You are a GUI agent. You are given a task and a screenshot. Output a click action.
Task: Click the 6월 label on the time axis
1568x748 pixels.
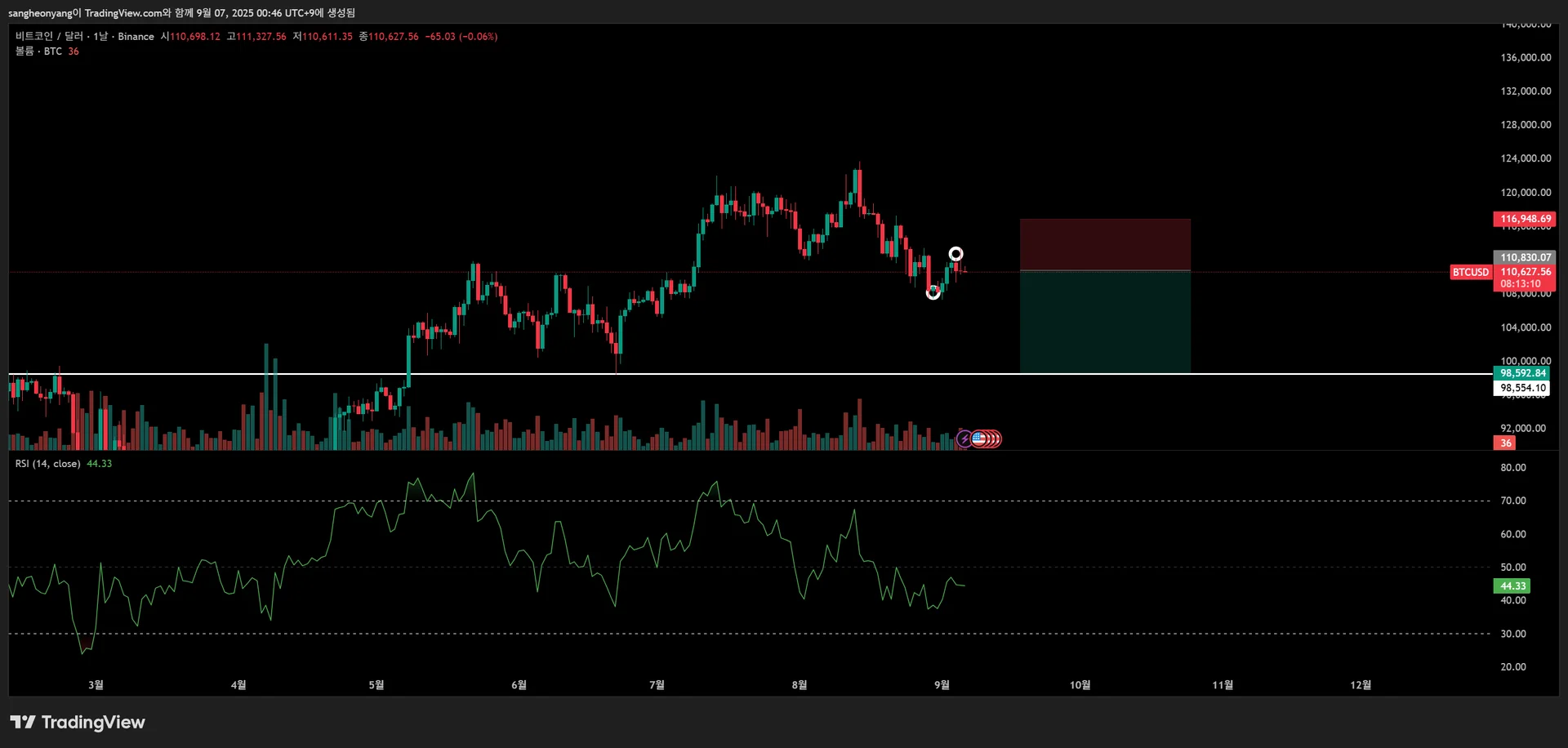[519, 684]
